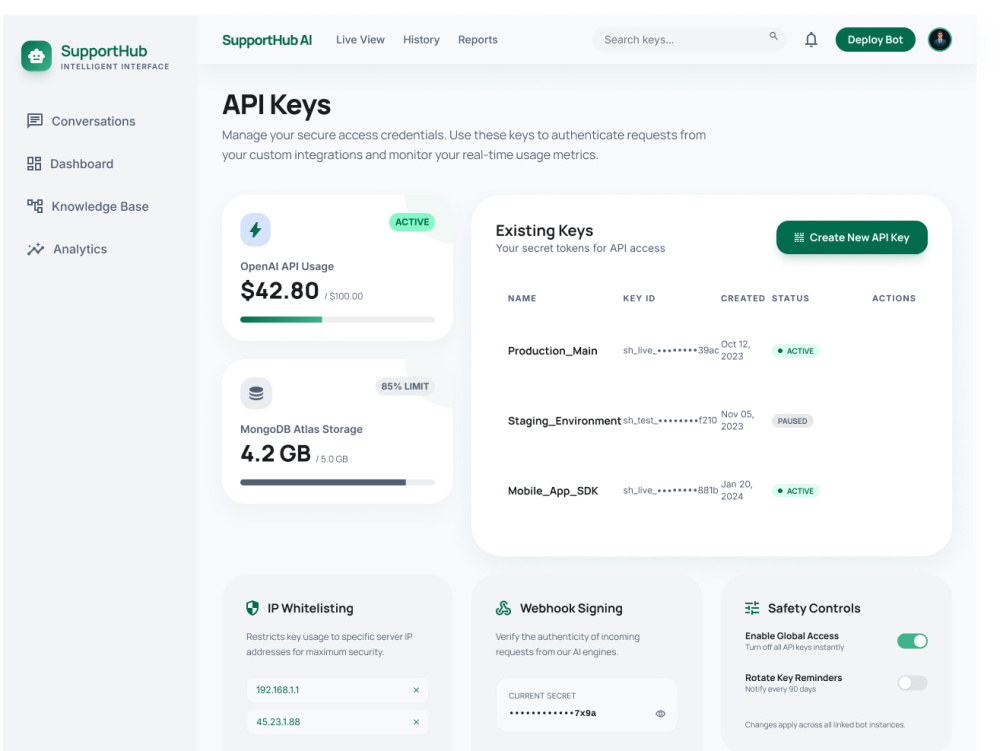The width and height of the screenshot is (1000, 751).
Task: Click the ACTIVE status of Production_Main
Action: [x=795, y=351]
